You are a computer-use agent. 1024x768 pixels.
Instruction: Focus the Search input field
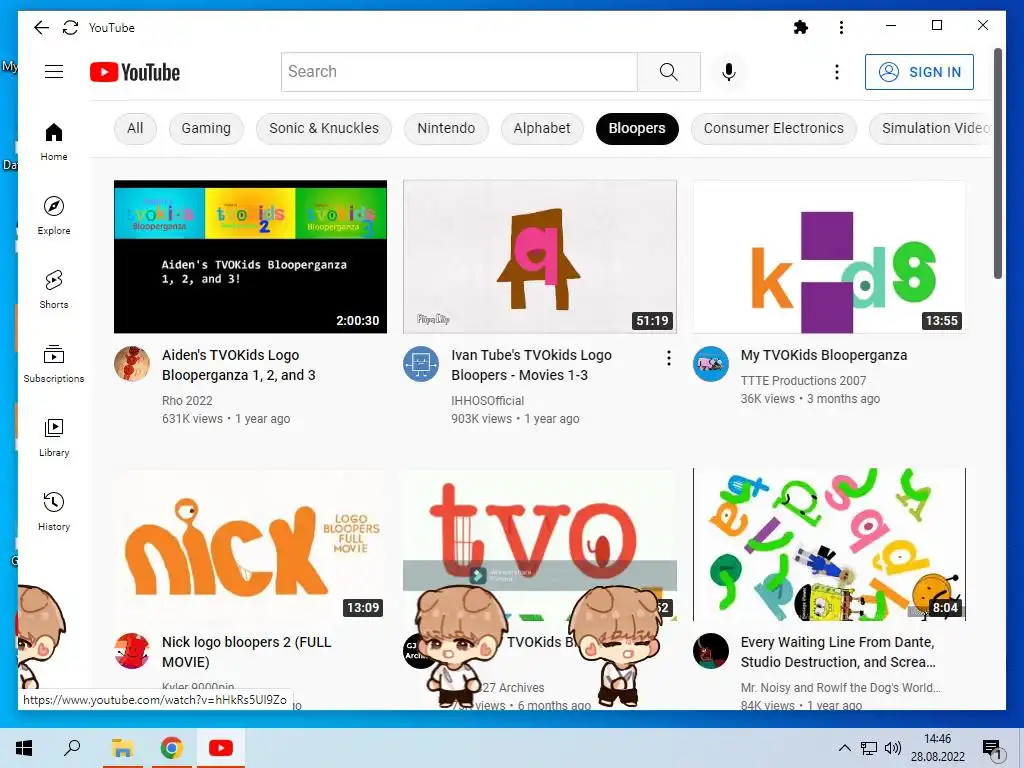click(x=459, y=72)
